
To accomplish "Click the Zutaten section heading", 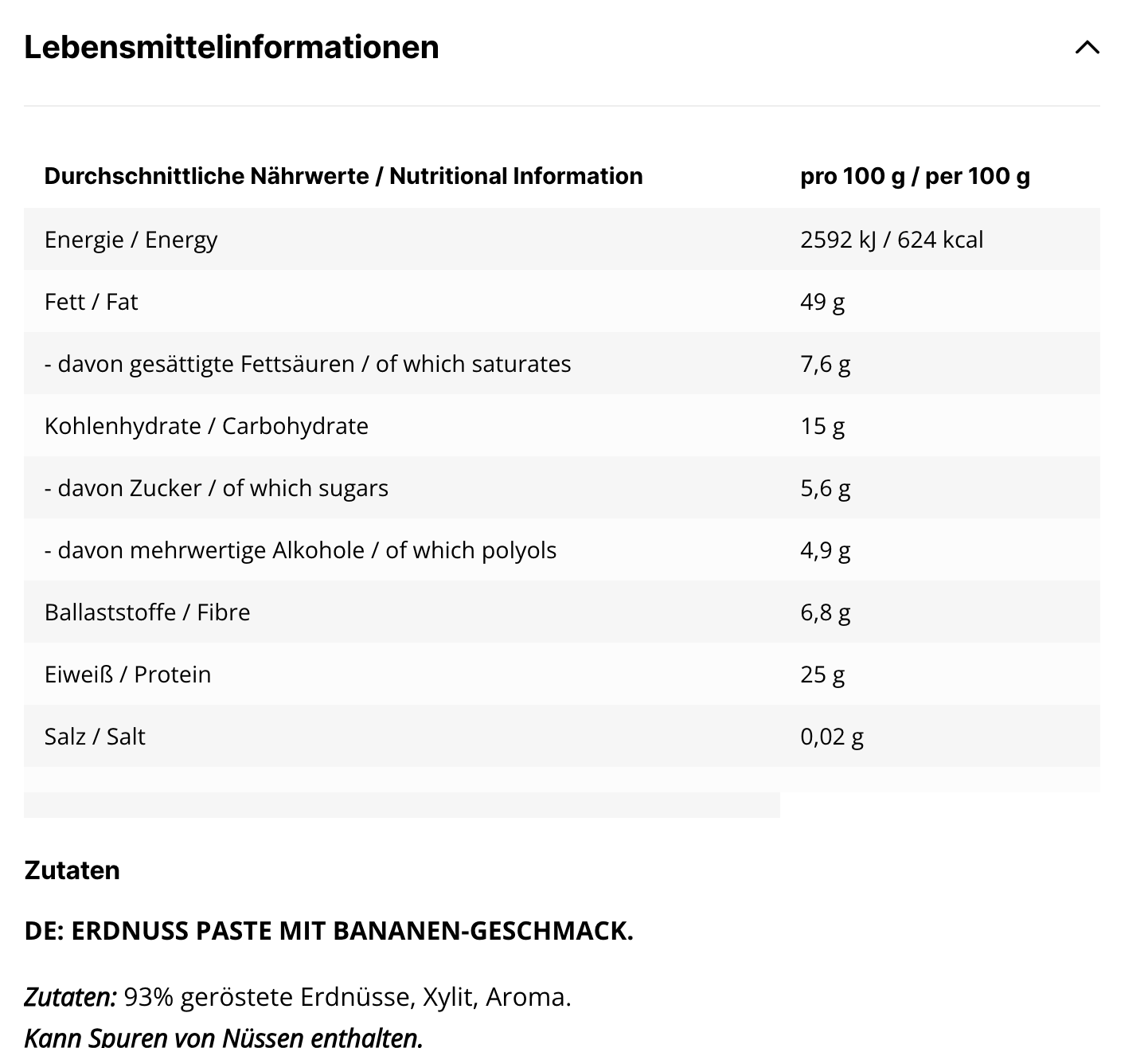I will point(72,870).
